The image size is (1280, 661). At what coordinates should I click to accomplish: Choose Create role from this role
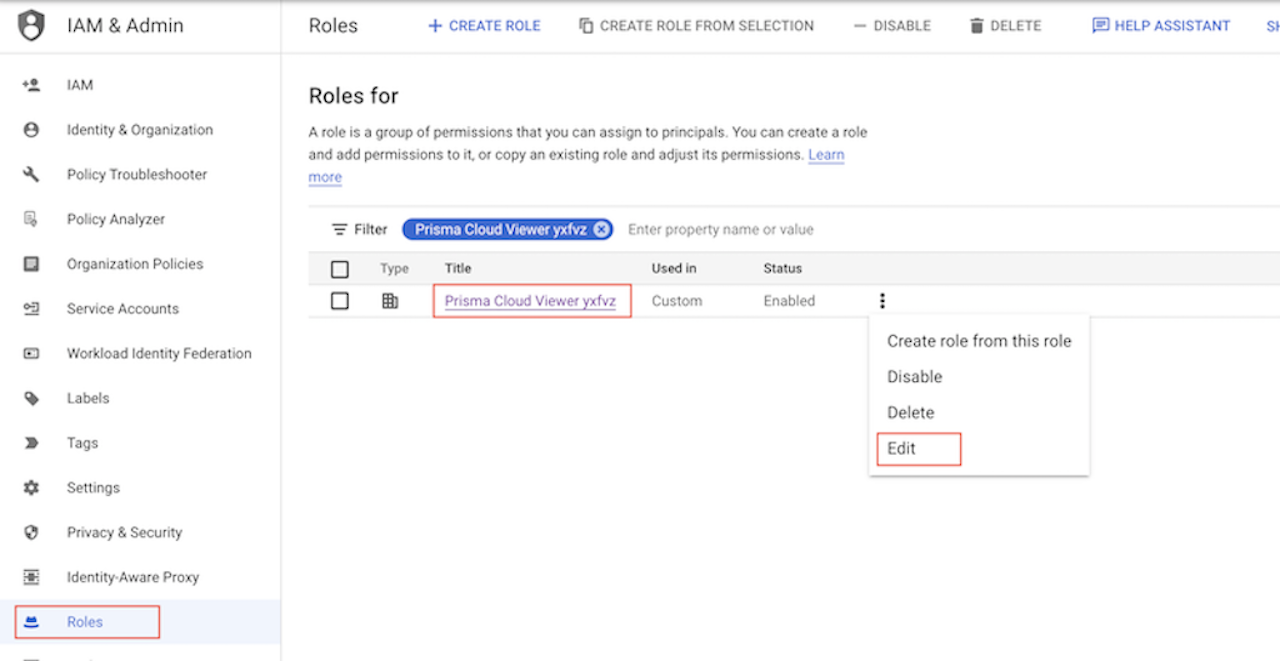(979, 341)
